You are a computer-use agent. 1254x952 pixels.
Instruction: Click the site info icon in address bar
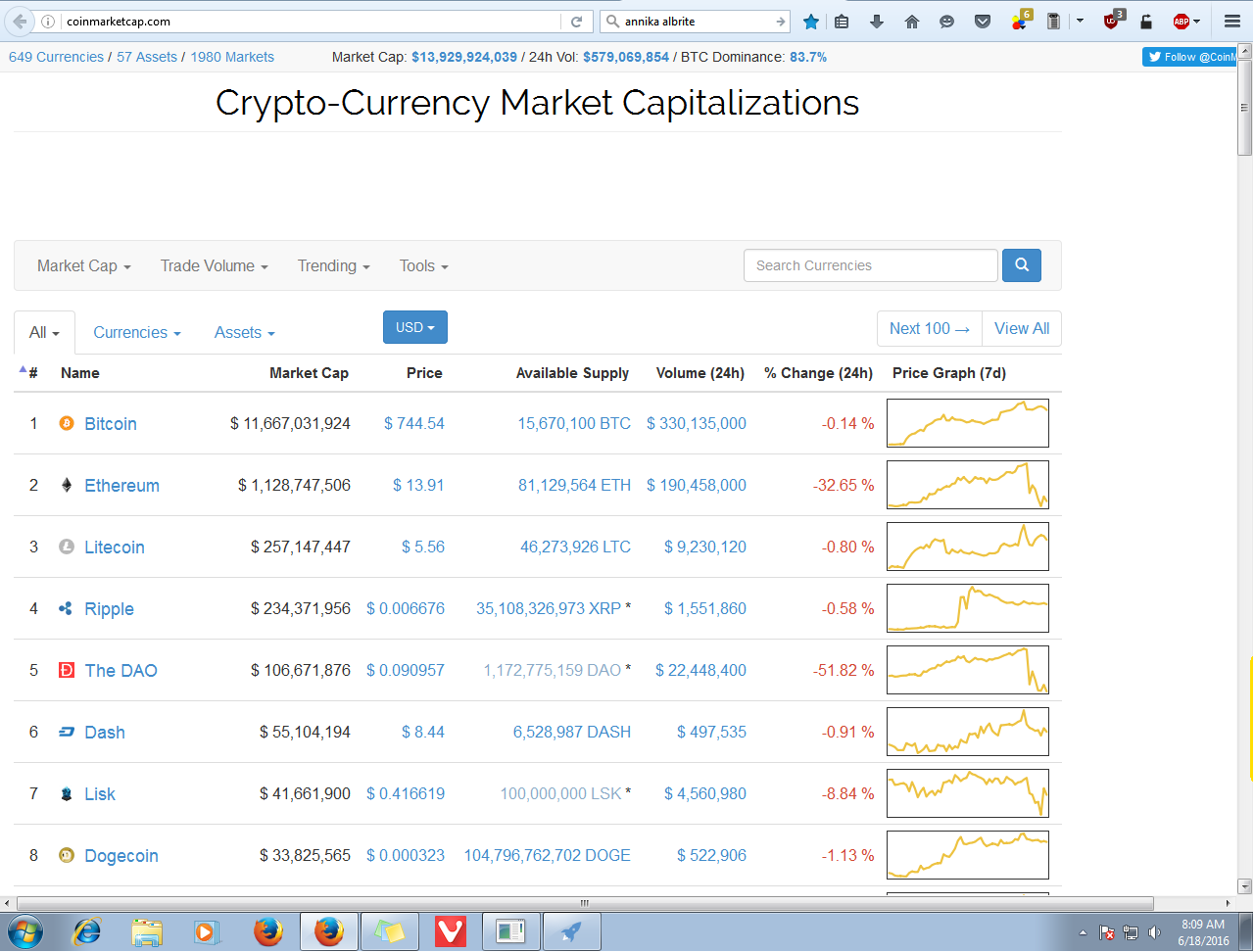coord(48,21)
